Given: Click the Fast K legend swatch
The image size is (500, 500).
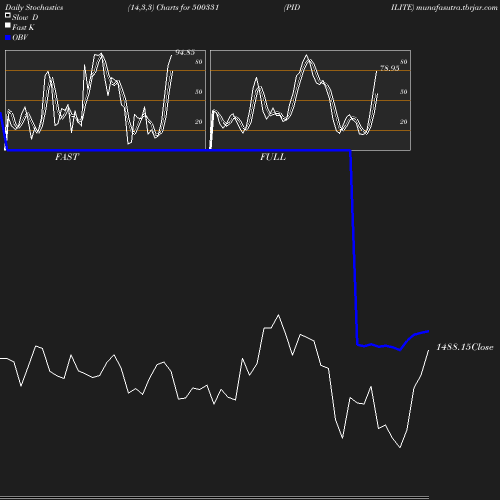Looking at the screenshot, I should tap(8, 25).
